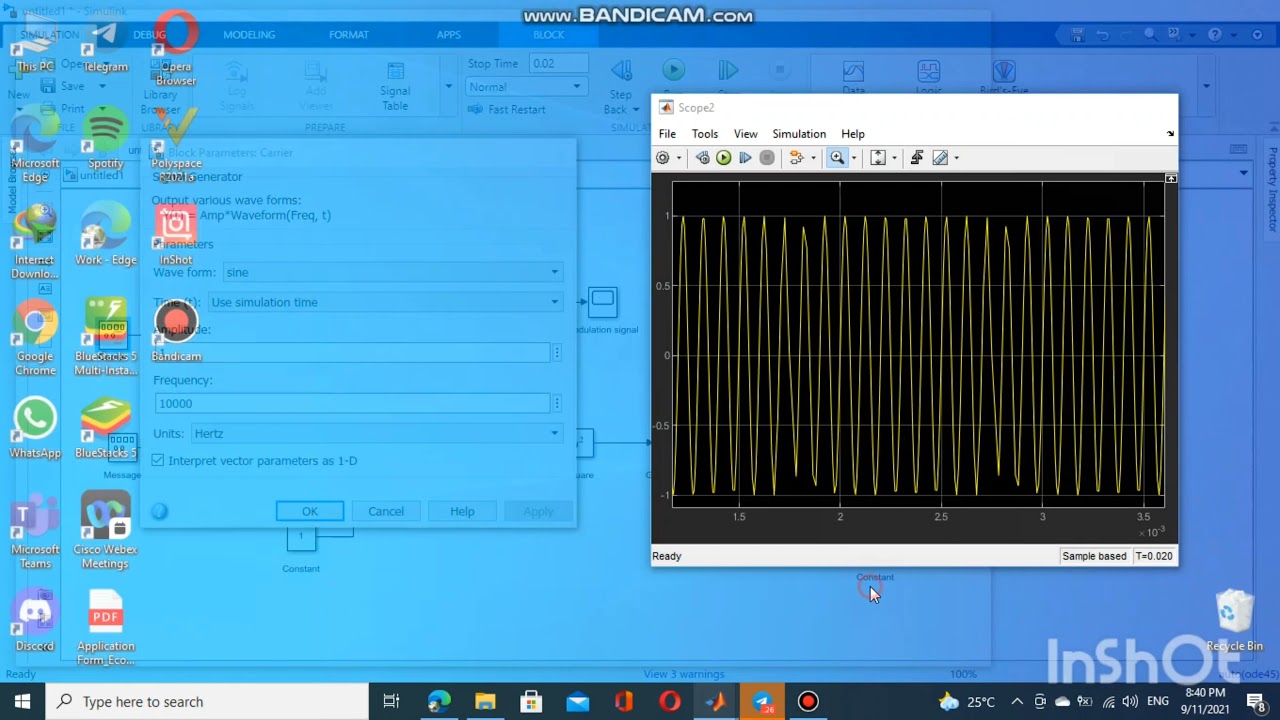
Task: Click Apply in Block Parameters dialog
Action: pos(538,511)
